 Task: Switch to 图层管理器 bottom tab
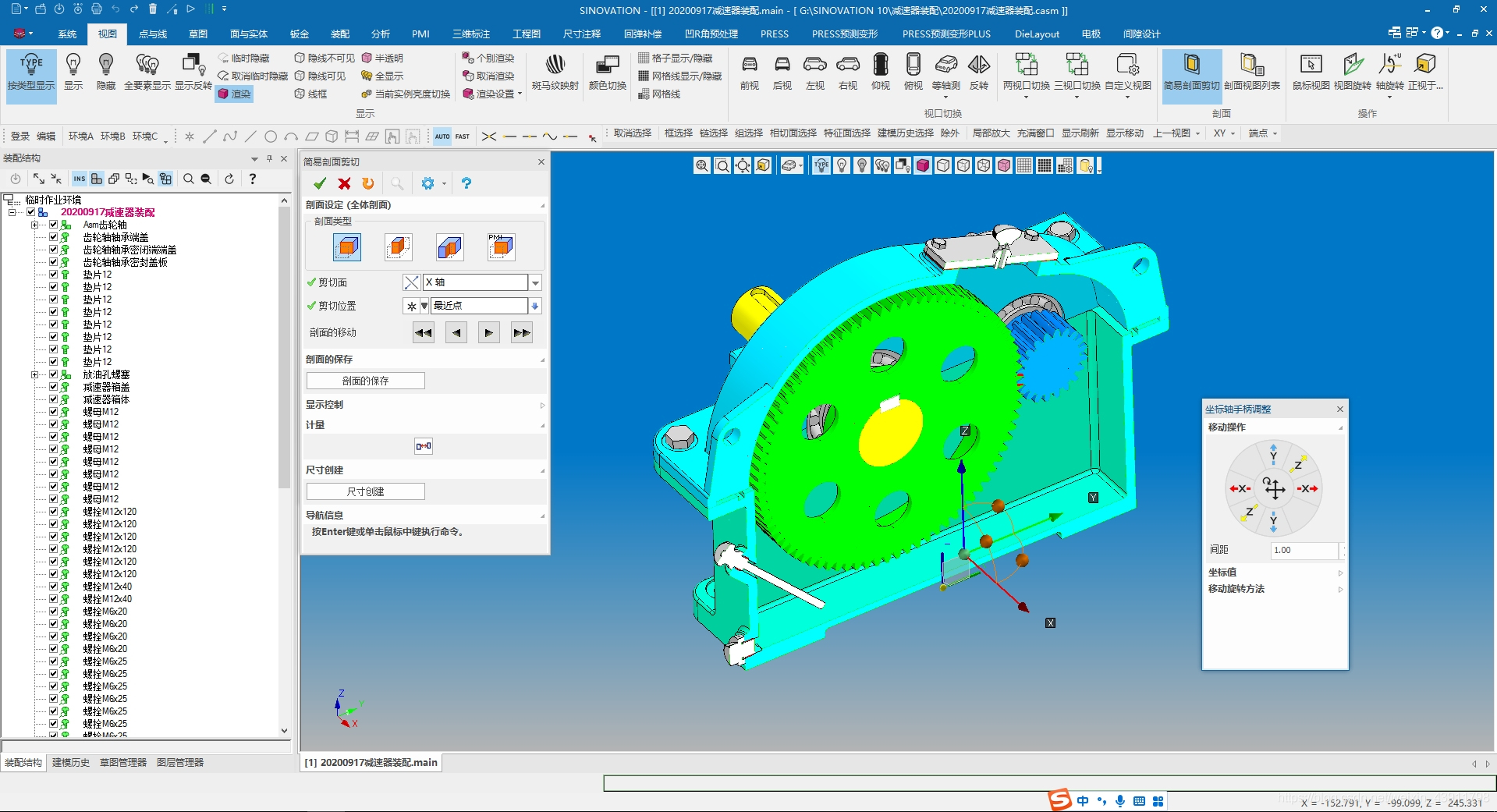click(180, 763)
